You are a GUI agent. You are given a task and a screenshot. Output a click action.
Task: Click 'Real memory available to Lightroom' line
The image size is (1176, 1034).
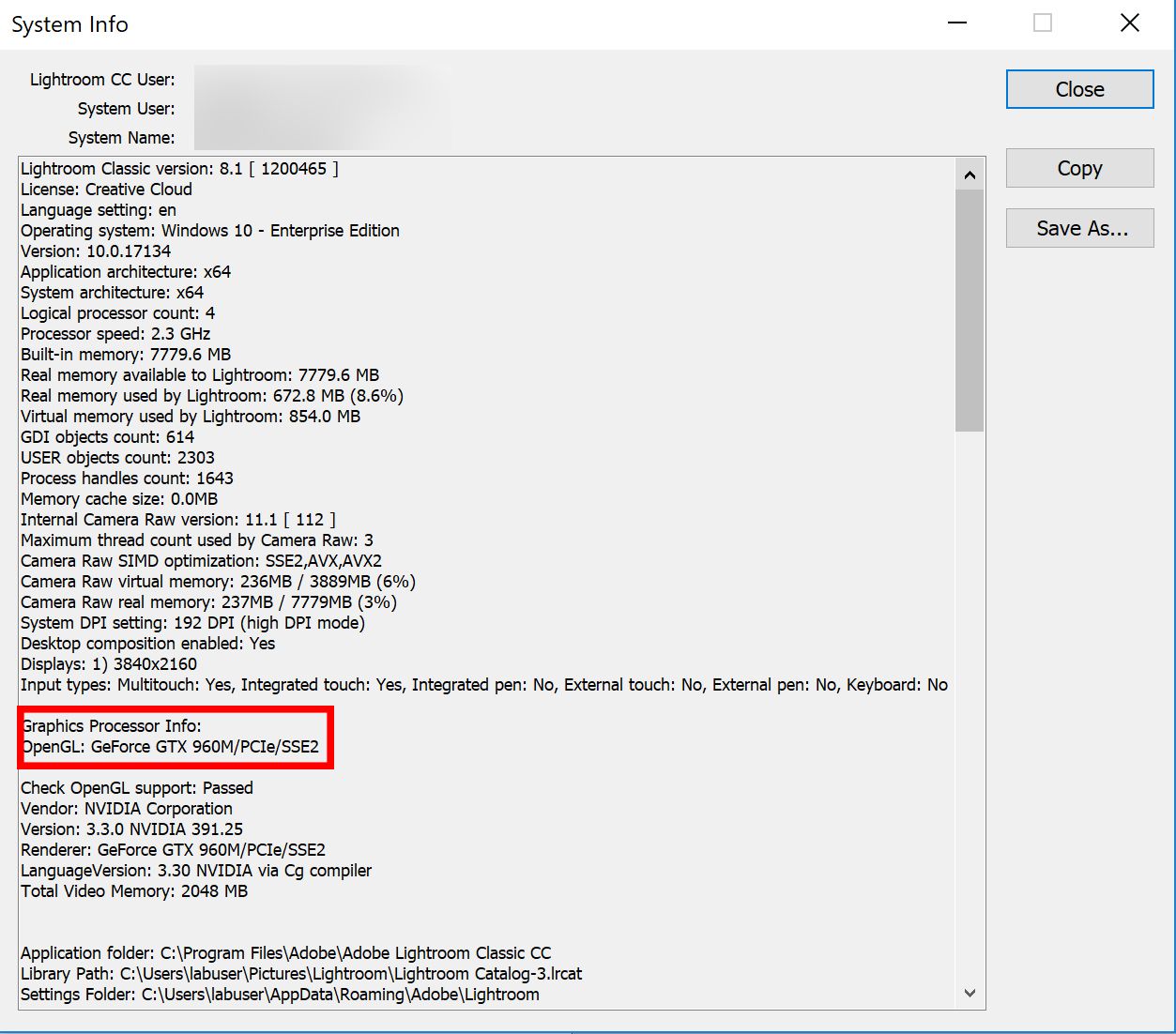[x=200, y=375]
